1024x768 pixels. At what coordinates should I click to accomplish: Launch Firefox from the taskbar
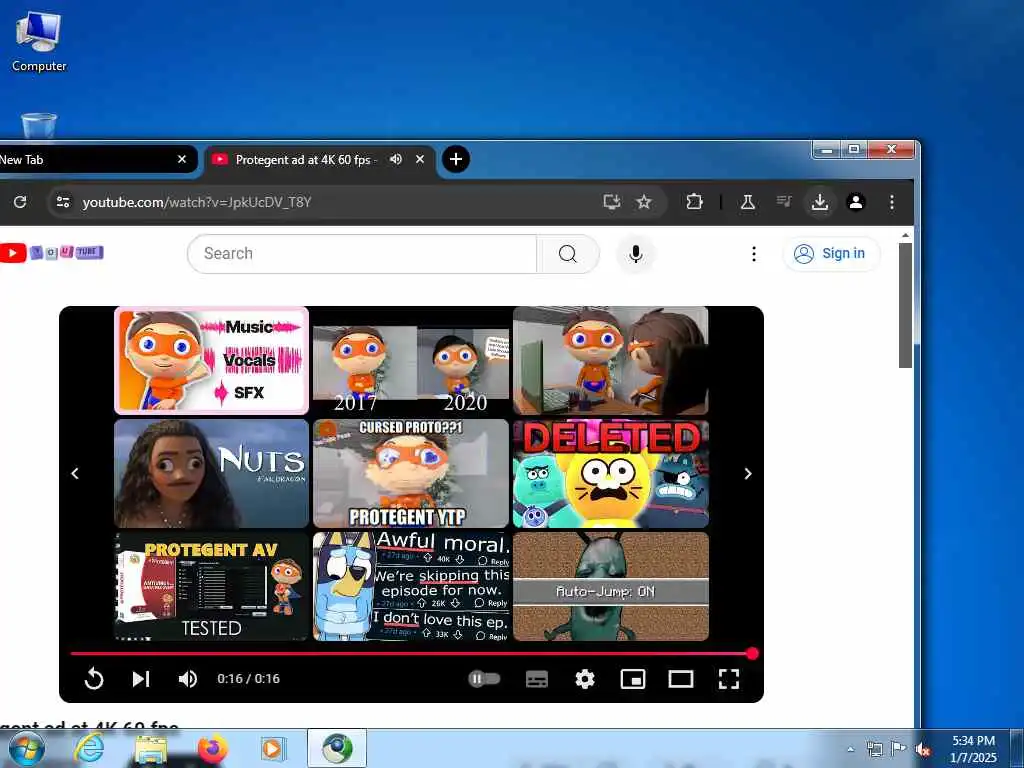[212, 749]
